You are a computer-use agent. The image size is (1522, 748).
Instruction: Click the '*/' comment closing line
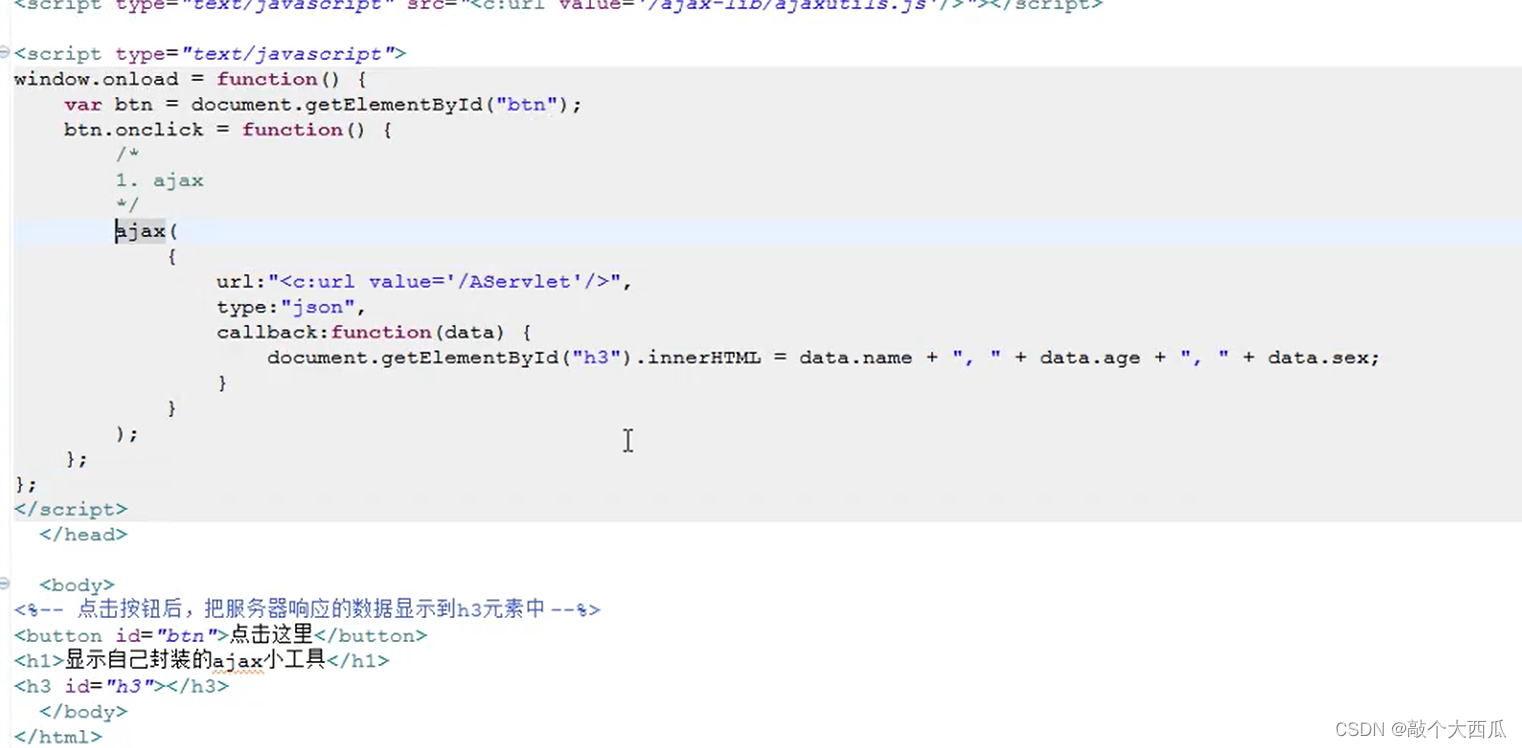(x=127, y=206)
